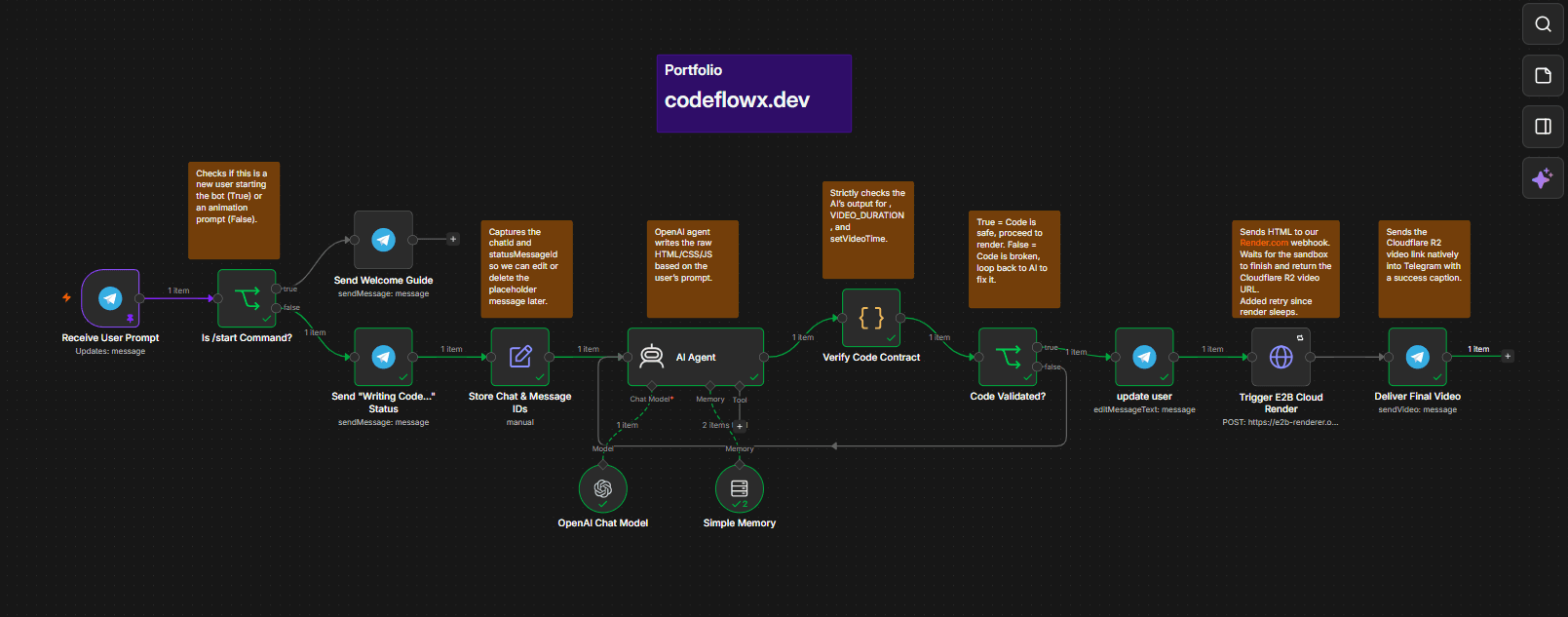Select the Code Validated? IF node

pos(1008,357)
